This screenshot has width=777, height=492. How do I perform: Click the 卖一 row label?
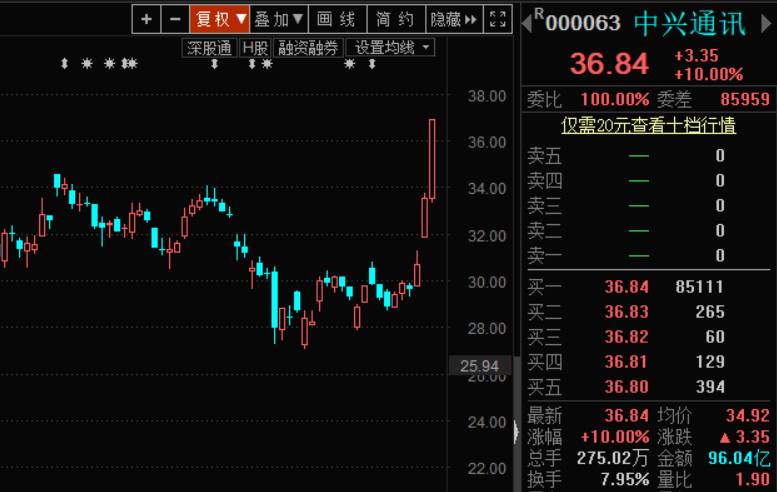545,256
